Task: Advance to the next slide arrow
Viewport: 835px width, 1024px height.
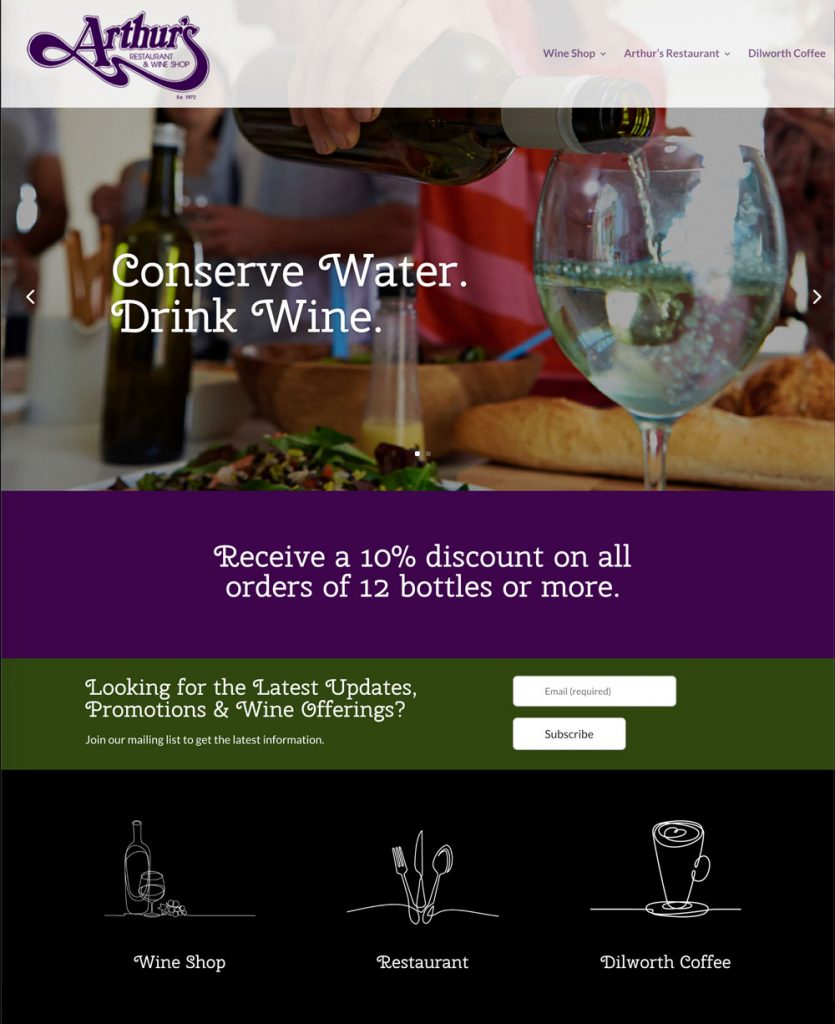Action: (817, 297)
